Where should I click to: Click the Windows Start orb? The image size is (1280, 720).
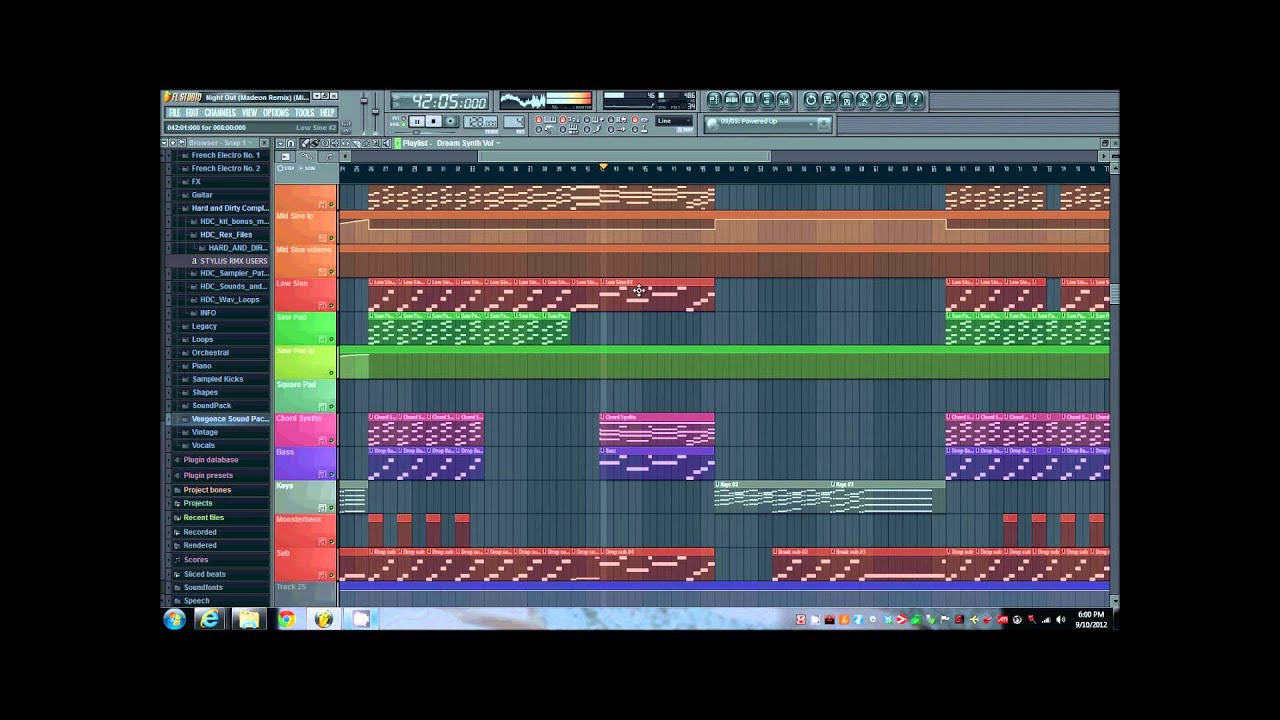pyautogui.click(x=175, y=620)
